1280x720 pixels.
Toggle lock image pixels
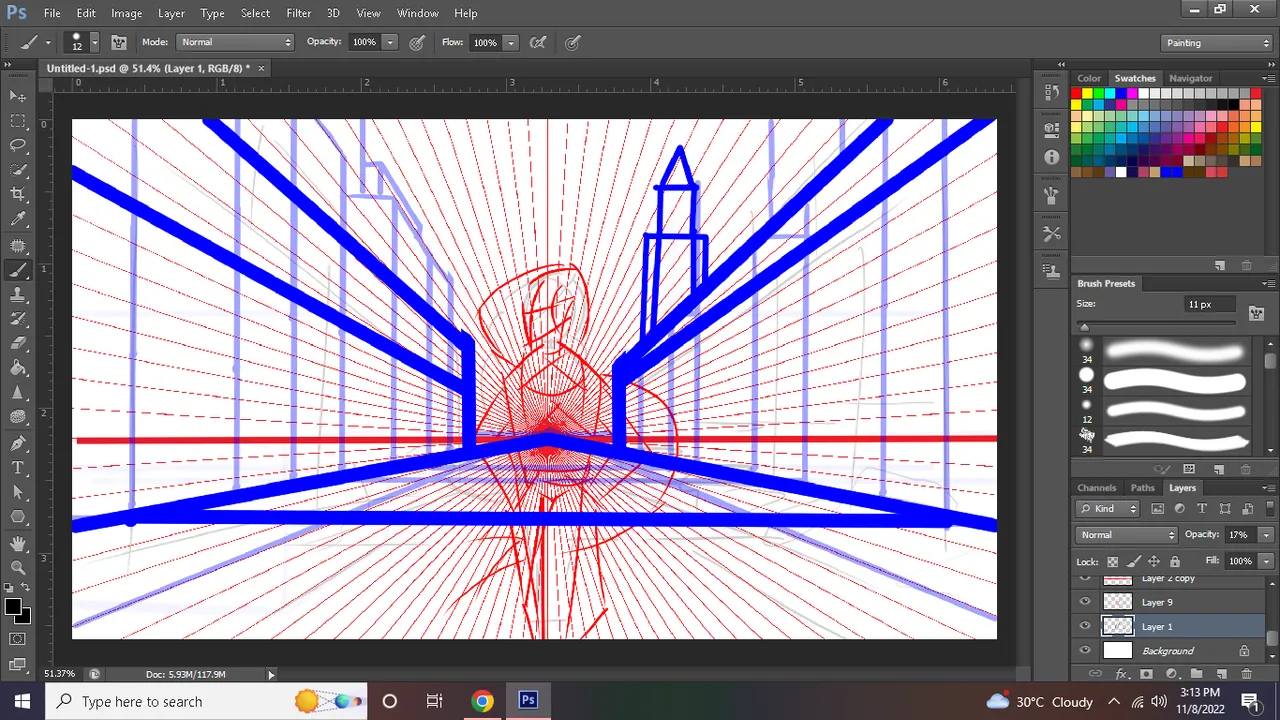1133,561
